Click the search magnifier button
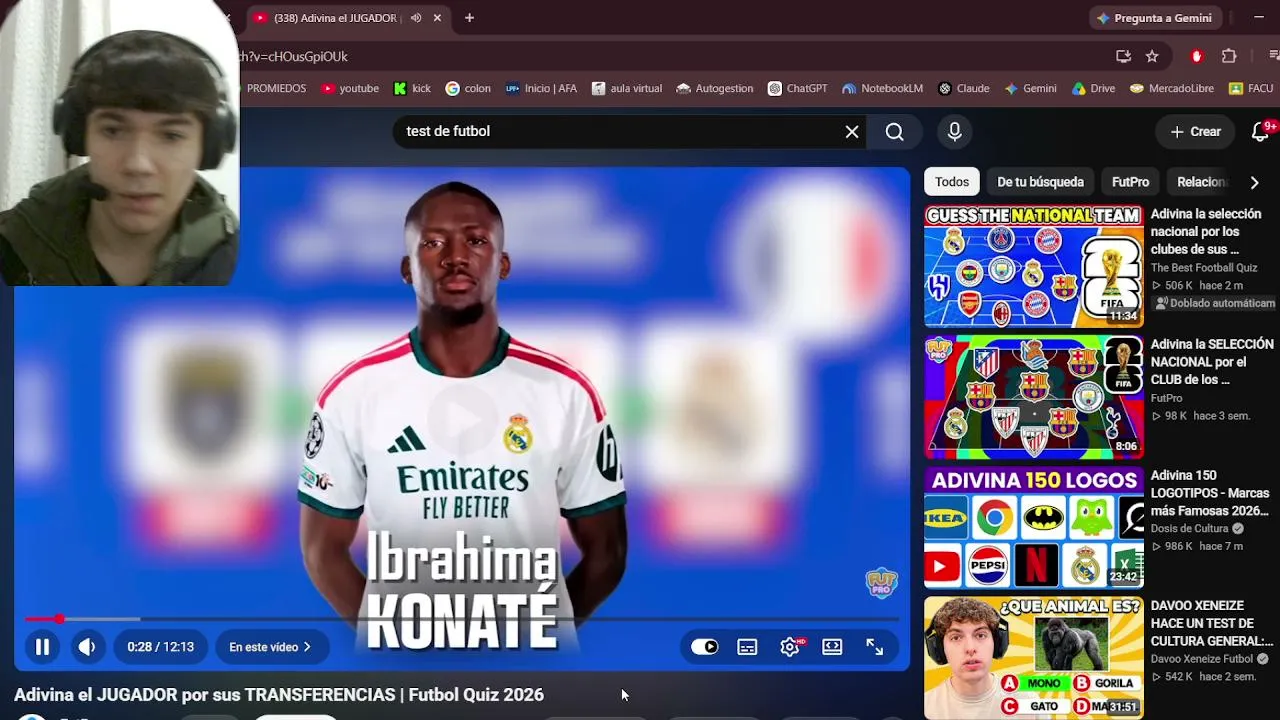This screenshot has height=720, width=1280. coord(895,131)
